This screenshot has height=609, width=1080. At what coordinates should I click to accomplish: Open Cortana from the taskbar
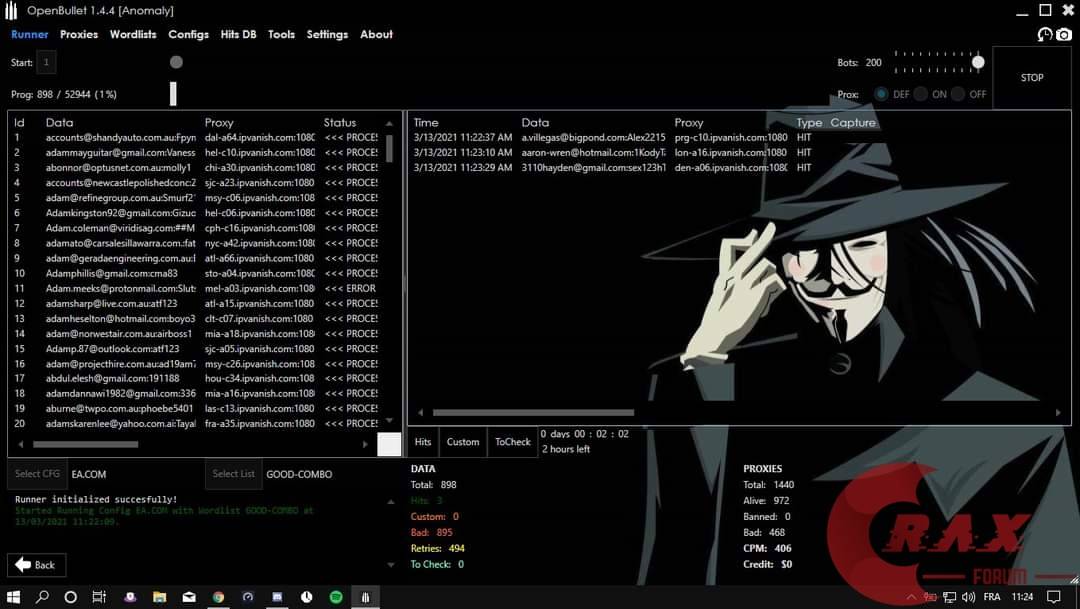[x=70, y=597]
